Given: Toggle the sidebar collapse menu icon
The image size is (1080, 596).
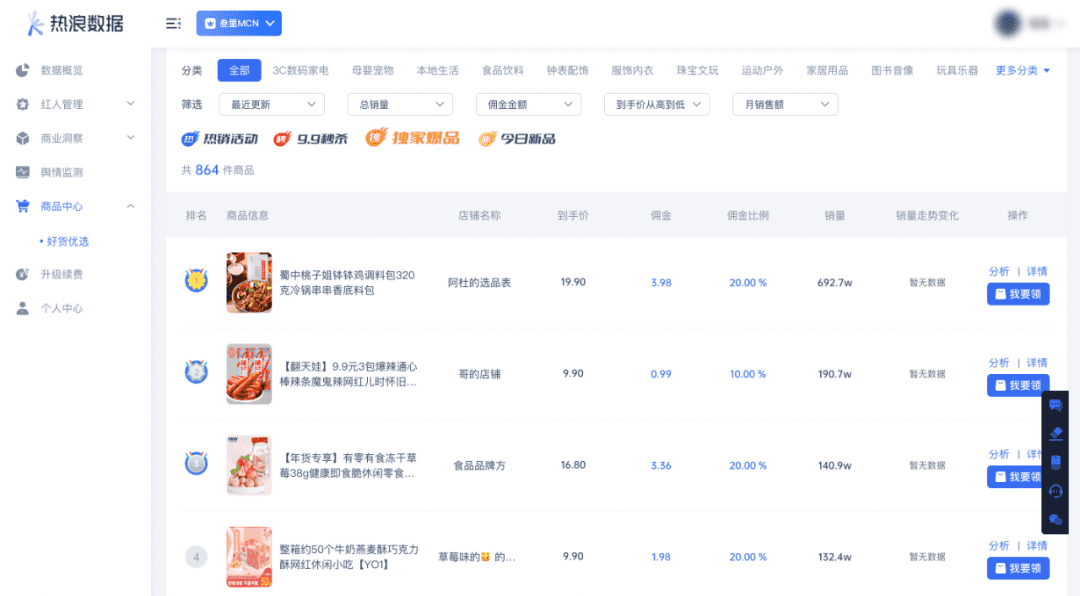Looking at the screenshot, I should [x=173, y=23].
